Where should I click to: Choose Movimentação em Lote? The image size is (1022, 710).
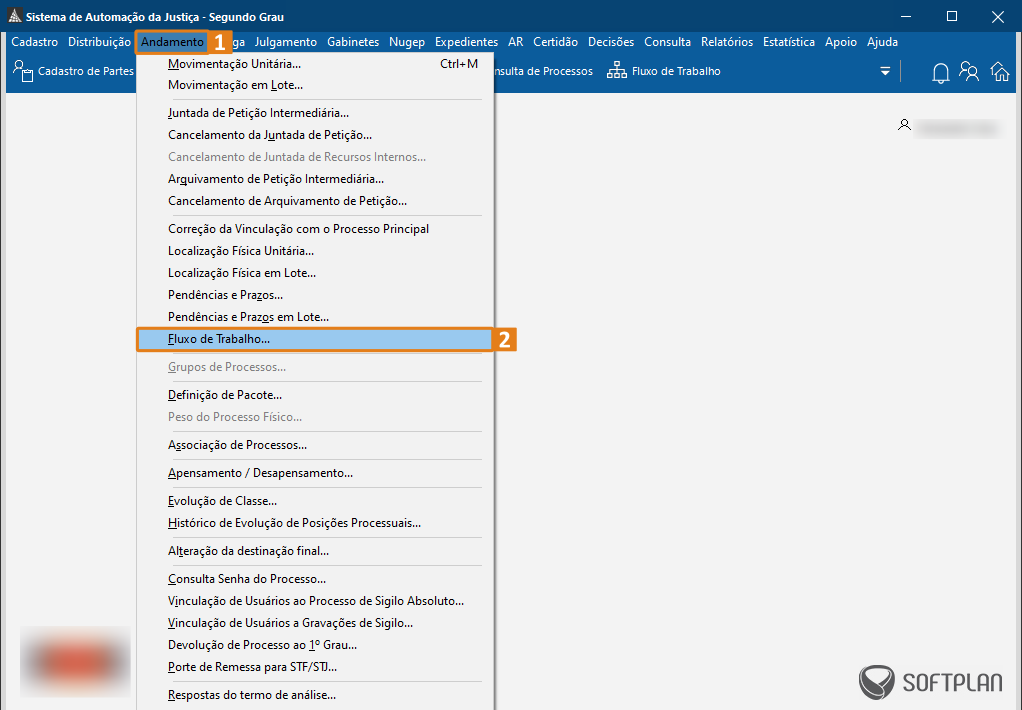click(315, 85)
